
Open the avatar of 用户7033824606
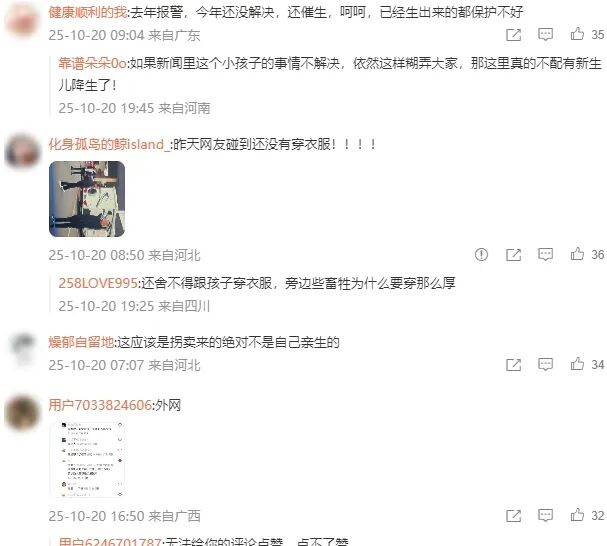pos(22,412)
